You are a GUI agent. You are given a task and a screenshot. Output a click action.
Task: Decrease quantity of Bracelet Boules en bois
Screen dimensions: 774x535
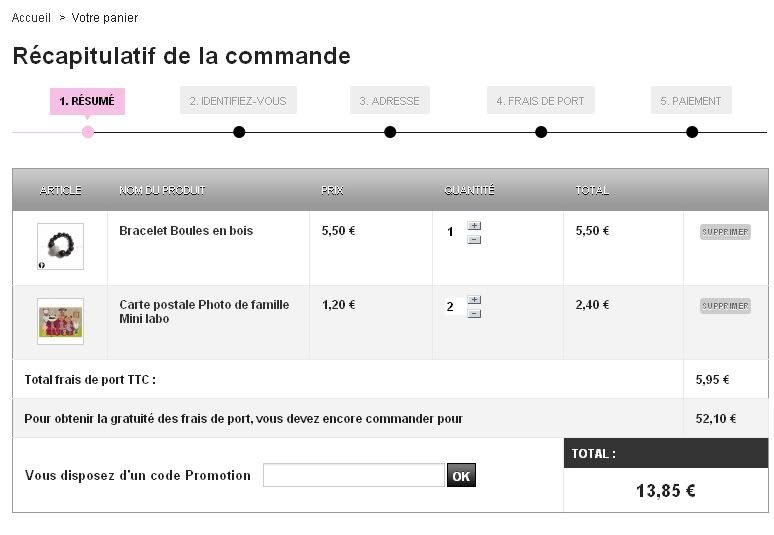[x=474, y=239]
